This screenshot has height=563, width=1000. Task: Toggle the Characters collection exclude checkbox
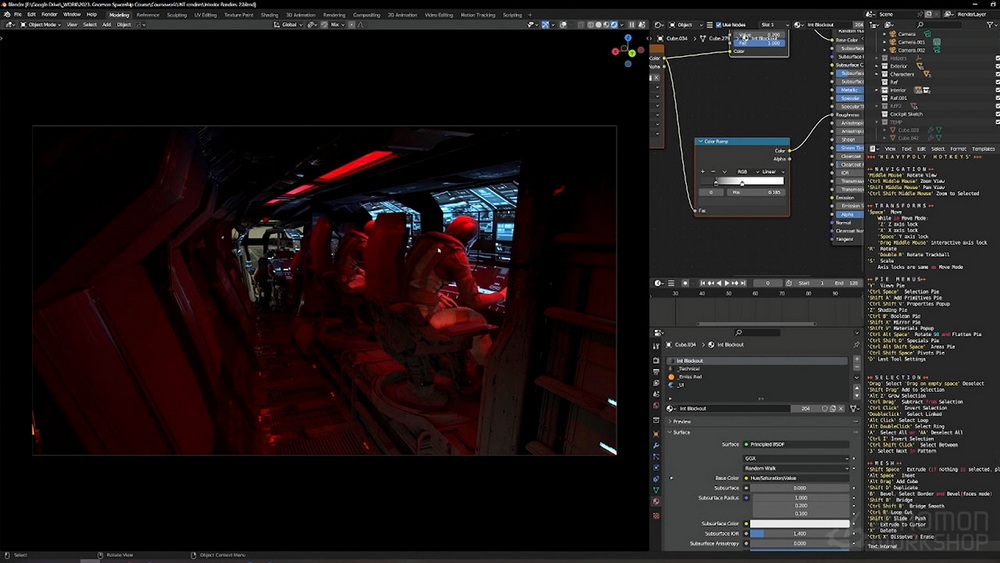pyautogui.click(x=997, y=74)
